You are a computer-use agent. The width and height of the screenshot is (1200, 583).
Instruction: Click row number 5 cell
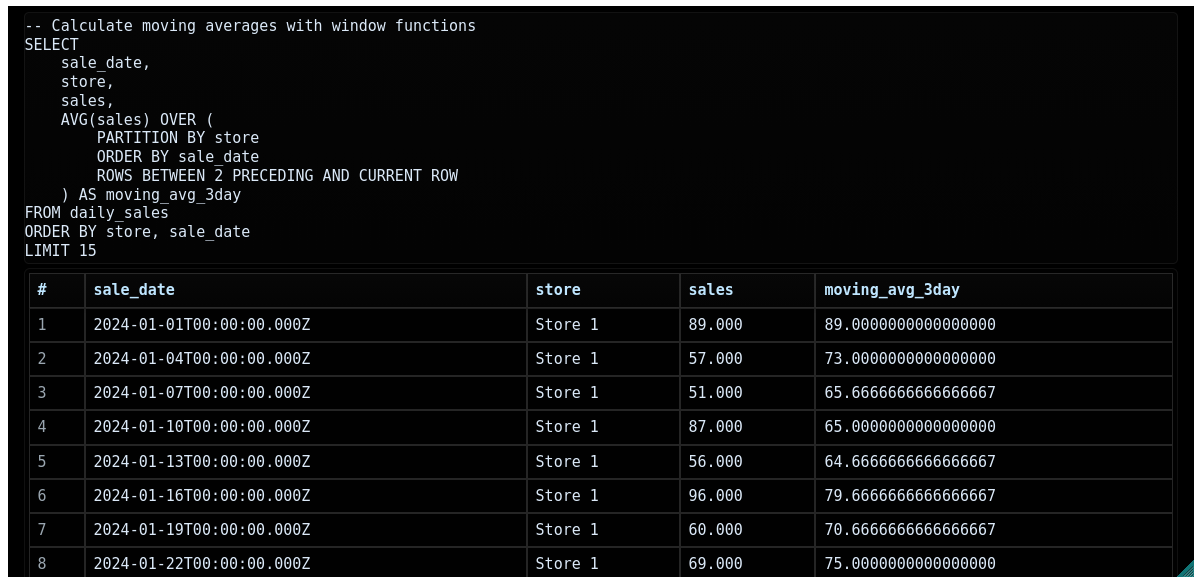(x=57, y=462)
